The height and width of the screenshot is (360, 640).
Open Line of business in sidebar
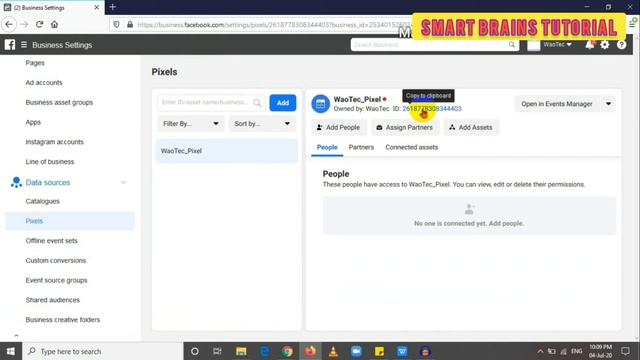pyautogui.click(x=49, y=162)
